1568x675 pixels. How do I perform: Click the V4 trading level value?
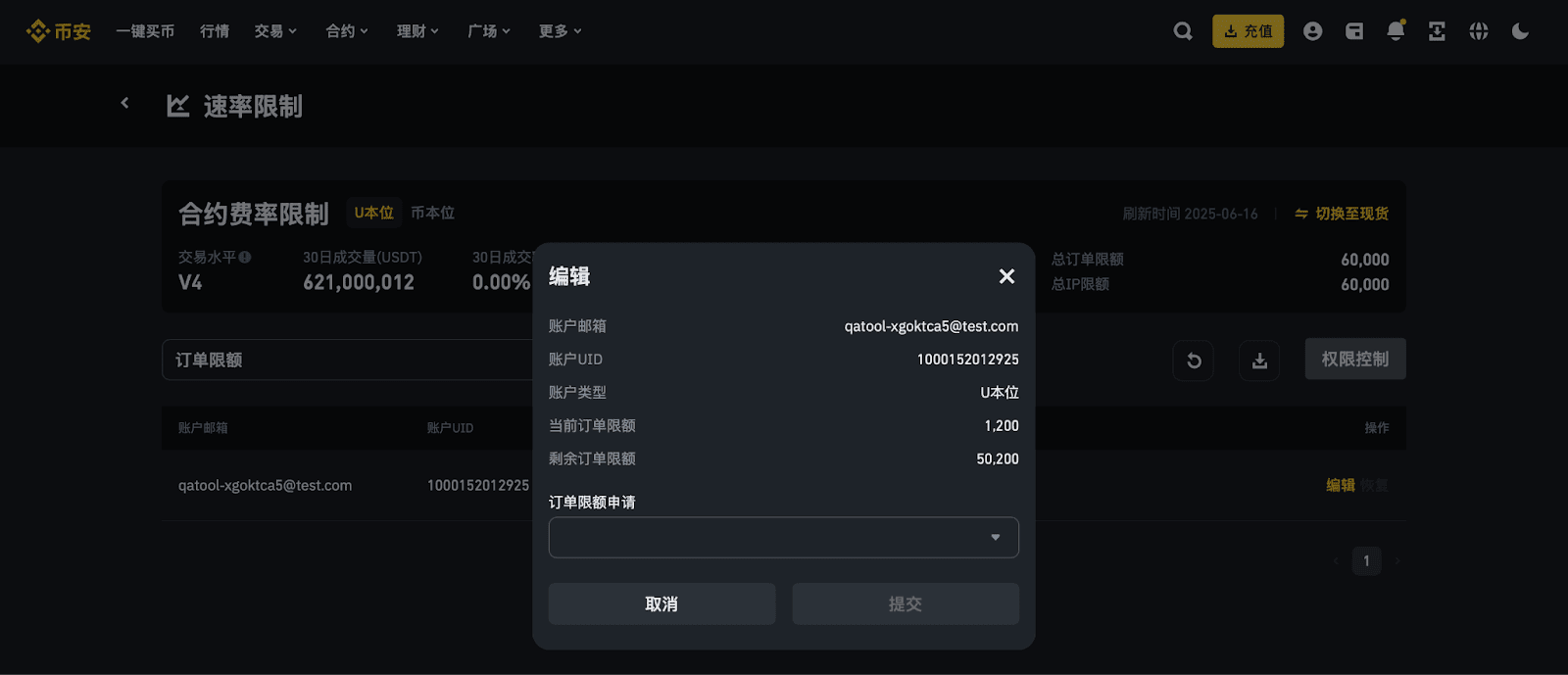(x=190, y=283)
